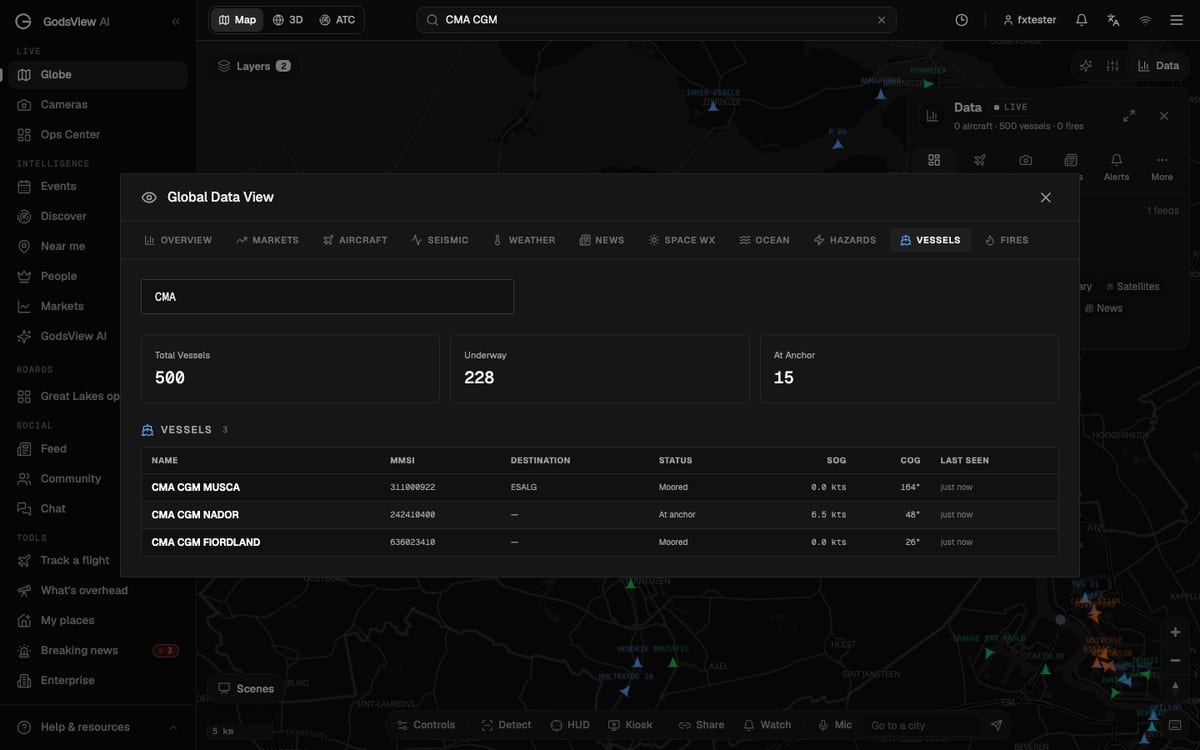The height and width of the screenshot is (750, 1200).
Task: Click the CMA vessel filter field
Action: pyautogui.click(x=327, y=297)
